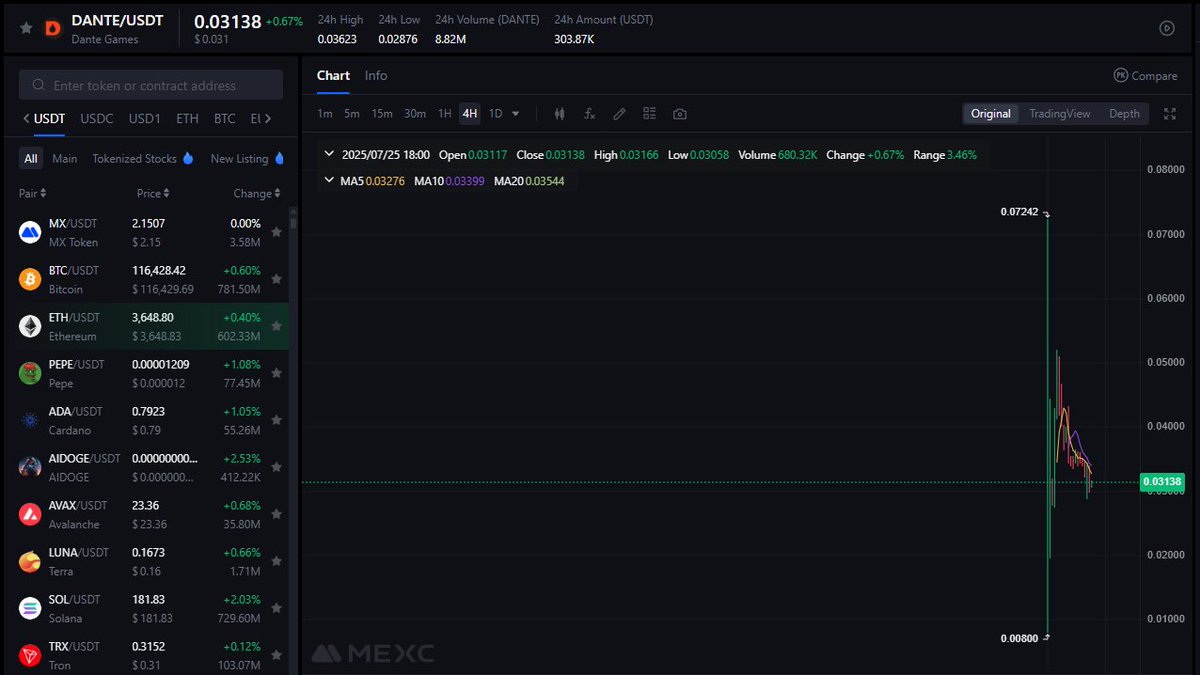
Task: Click the Avalanche coin logo
Action: tap(30, 514)
